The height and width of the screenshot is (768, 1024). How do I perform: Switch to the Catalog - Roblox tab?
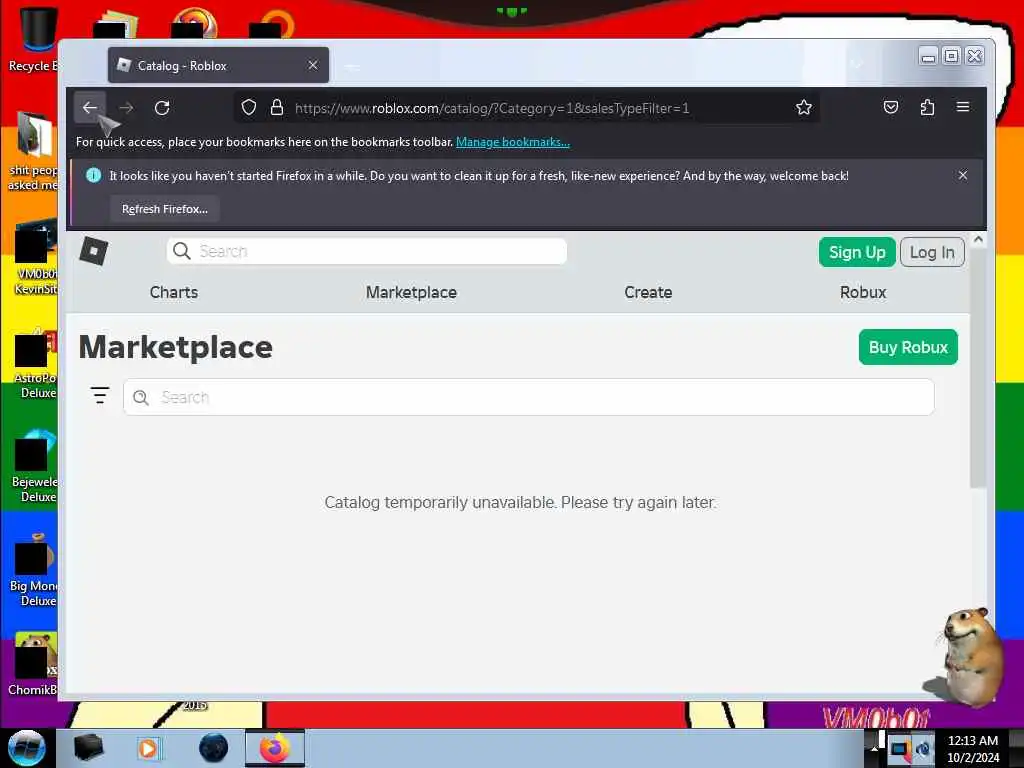[218, 65]
